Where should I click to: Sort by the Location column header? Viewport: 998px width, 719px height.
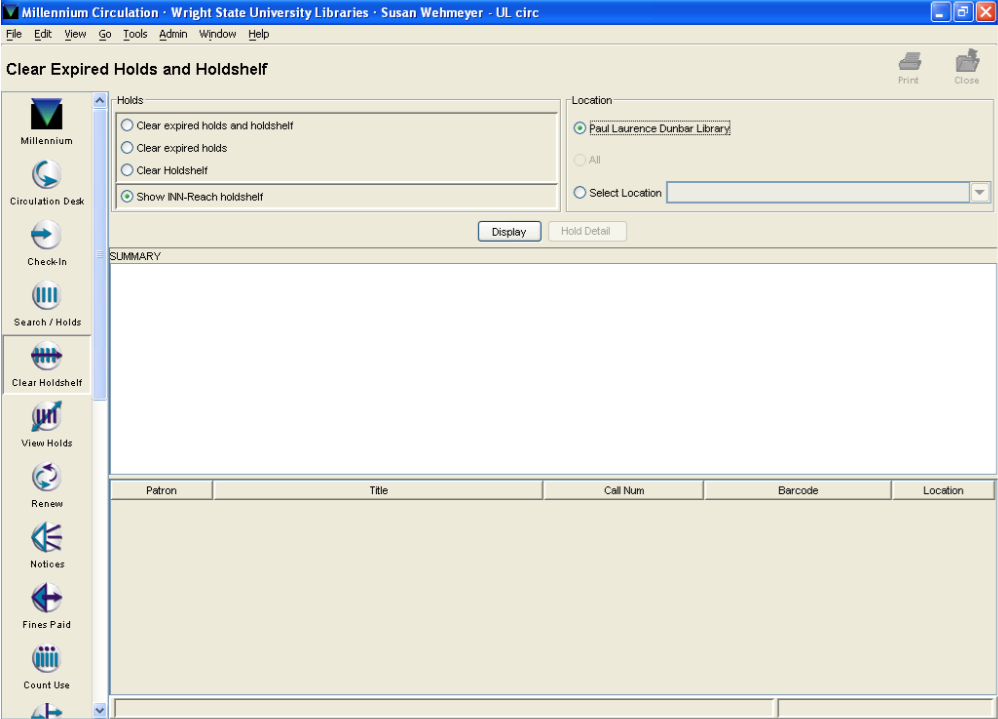(943, 490)
